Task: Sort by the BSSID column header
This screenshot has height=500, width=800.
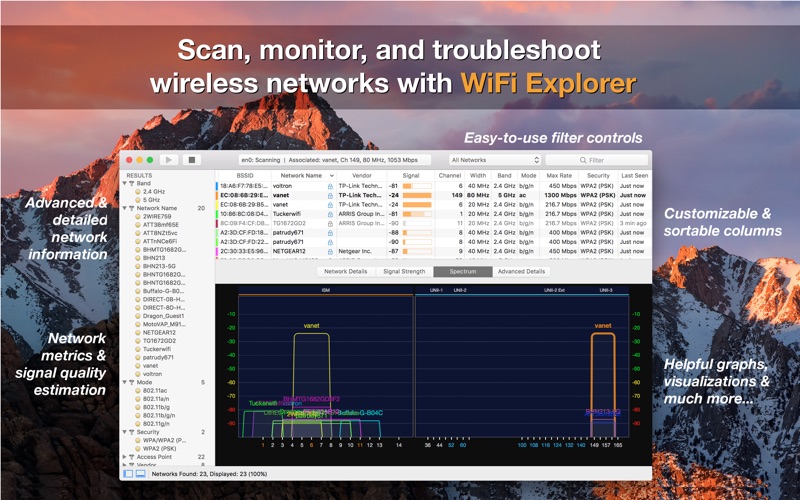Action: 245,176
